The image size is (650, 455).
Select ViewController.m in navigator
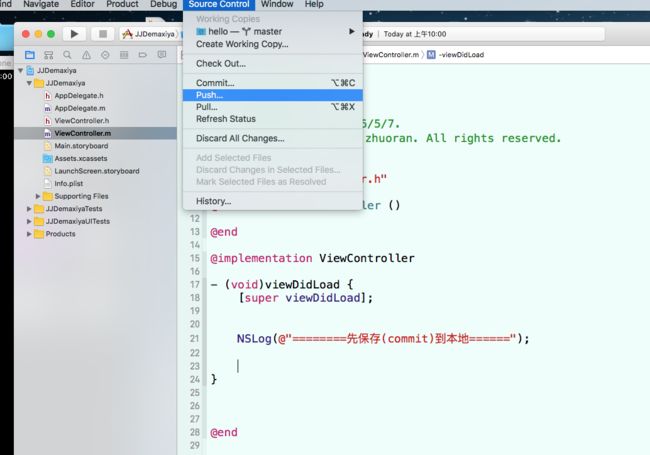coord(96,133)
